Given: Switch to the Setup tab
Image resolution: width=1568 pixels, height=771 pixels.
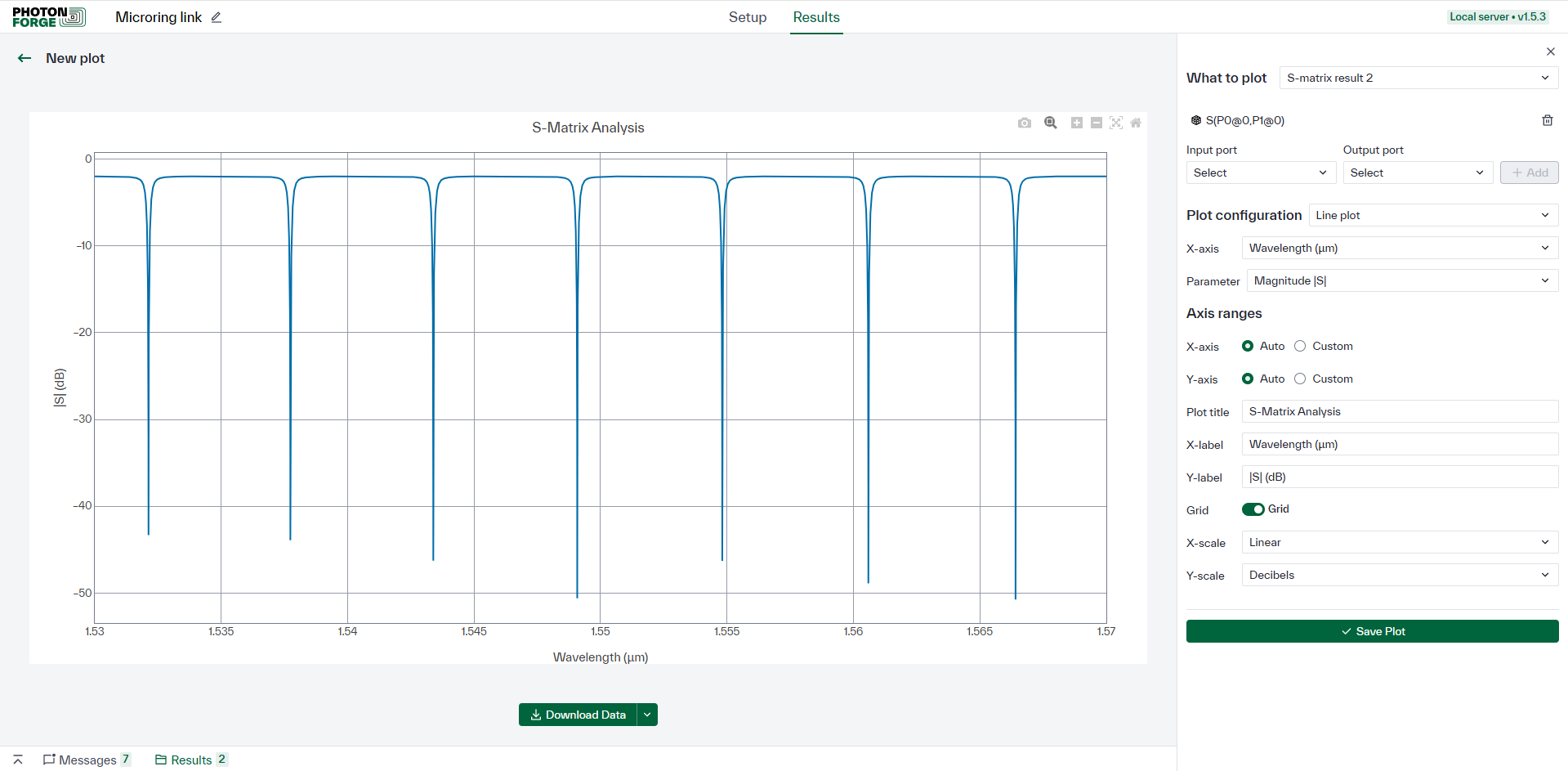Looking at the screenshot, I should click(748, 17).
